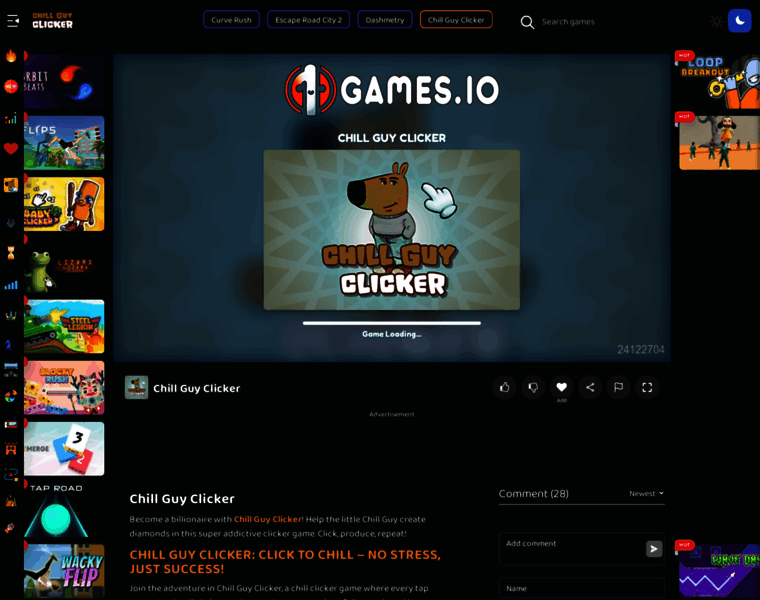Follow orange Chill Guy Clicker link in description
Viewport: 760px width, 600px height.
pyautogui.click(x=268, y=519)
